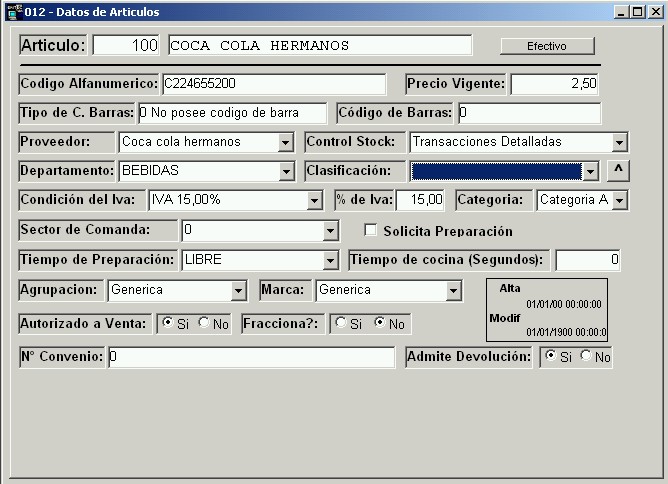
Task: Expand the Sector de Comanda dropdown
Action: pyautogui.click(x=331, y=230)
